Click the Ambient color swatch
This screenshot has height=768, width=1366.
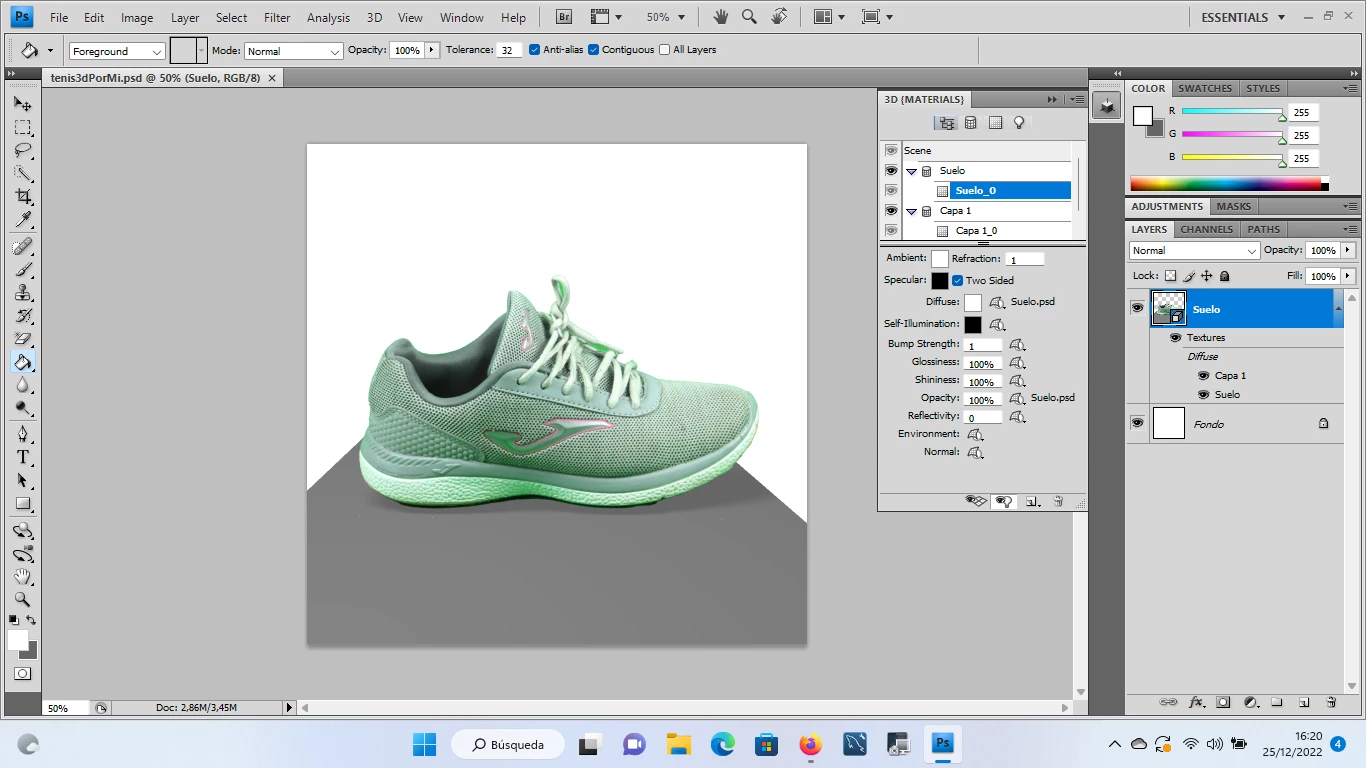click(940, 259)
